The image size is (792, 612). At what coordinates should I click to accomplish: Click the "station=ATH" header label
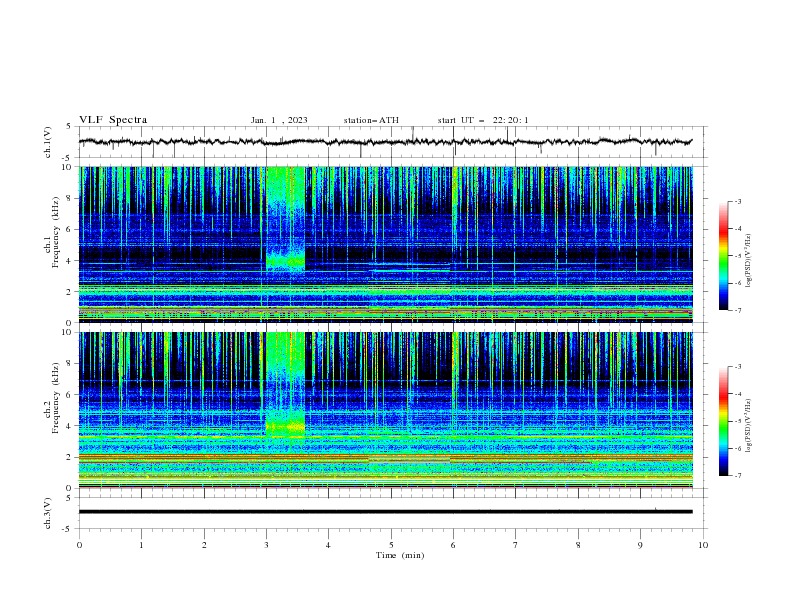click(371, 120)
